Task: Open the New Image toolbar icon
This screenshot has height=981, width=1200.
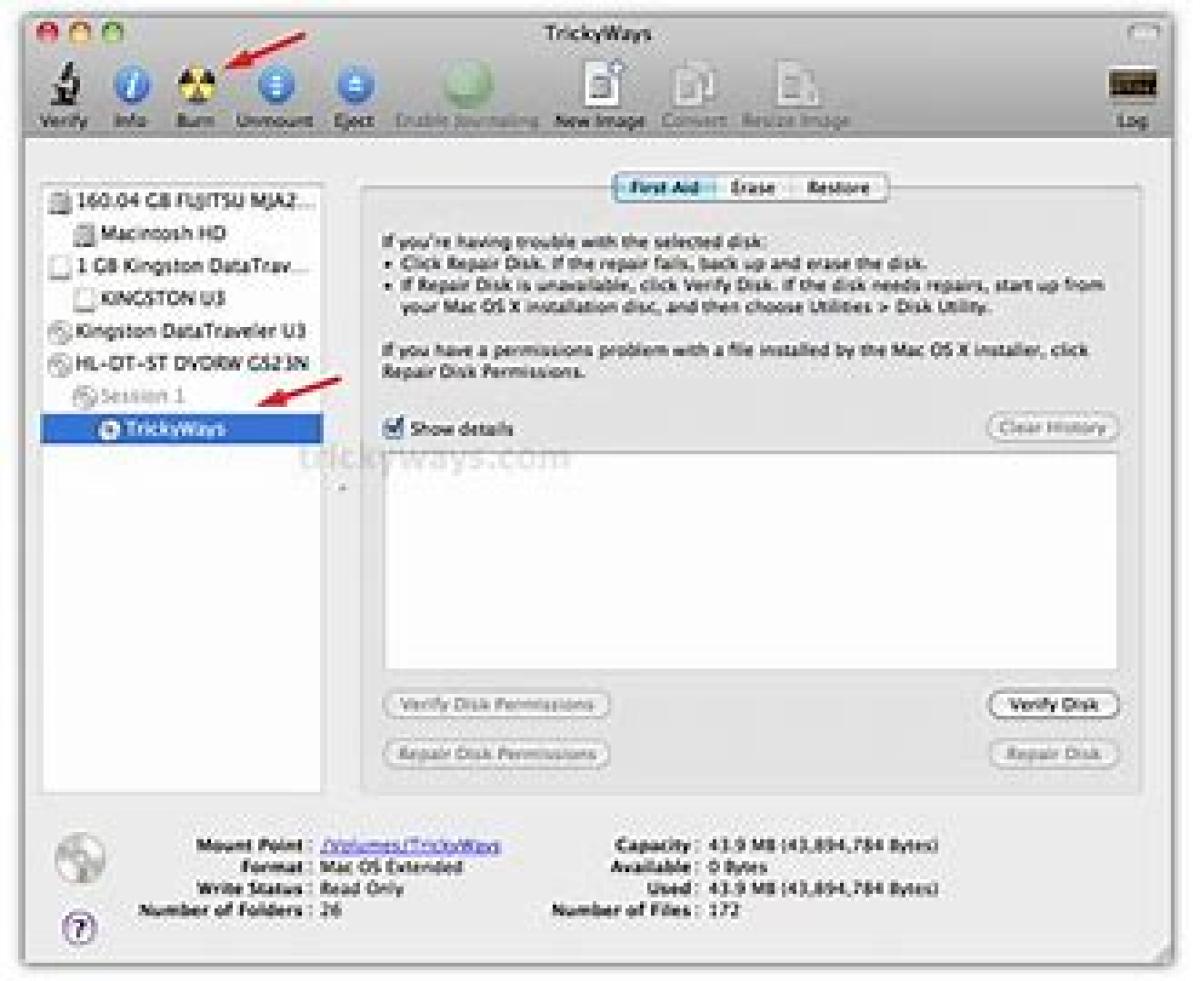Action: (600, 88)
